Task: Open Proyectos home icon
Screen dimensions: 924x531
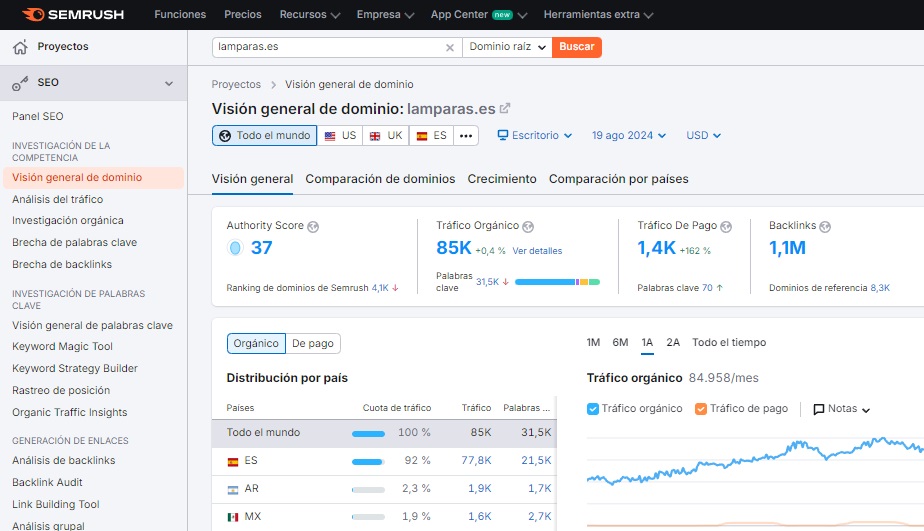Action: (20, 47)
